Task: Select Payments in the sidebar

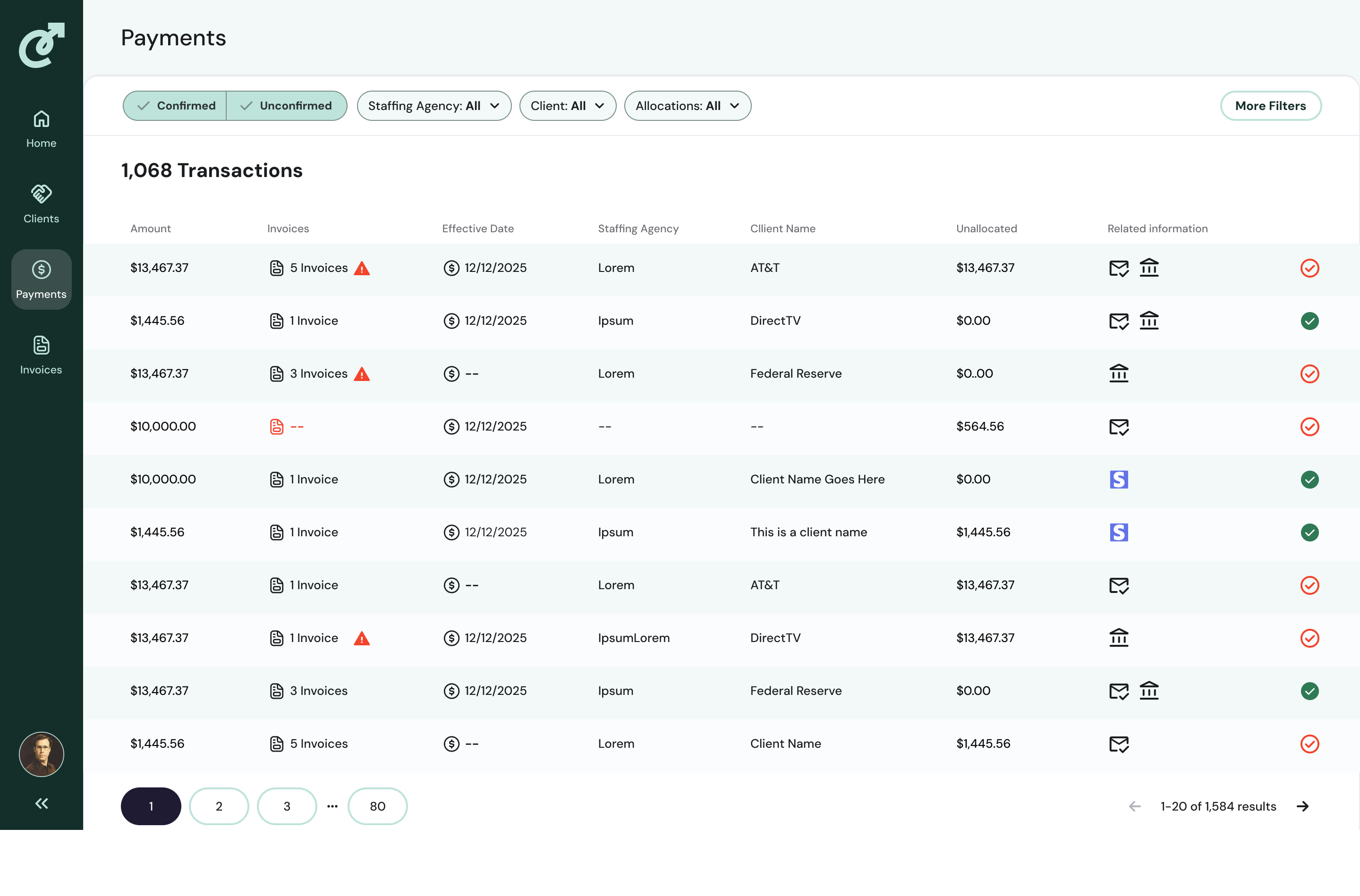Action: click(x=41, y=279)
